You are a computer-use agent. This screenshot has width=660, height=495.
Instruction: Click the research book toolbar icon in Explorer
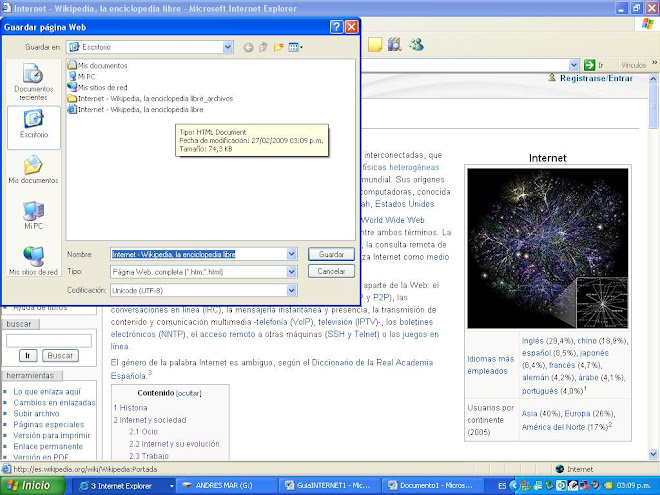coord(395,45)
